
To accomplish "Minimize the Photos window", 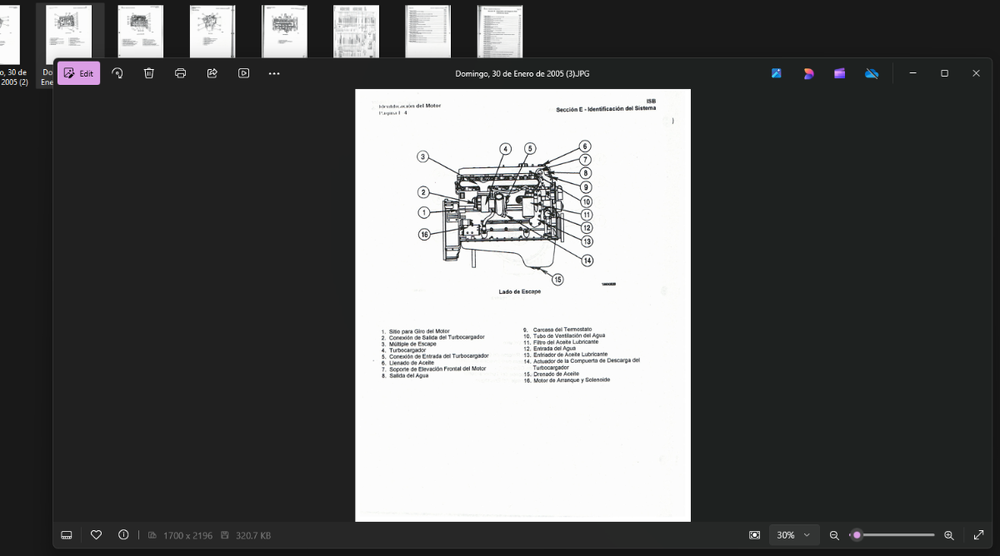I will coord(913,73).
